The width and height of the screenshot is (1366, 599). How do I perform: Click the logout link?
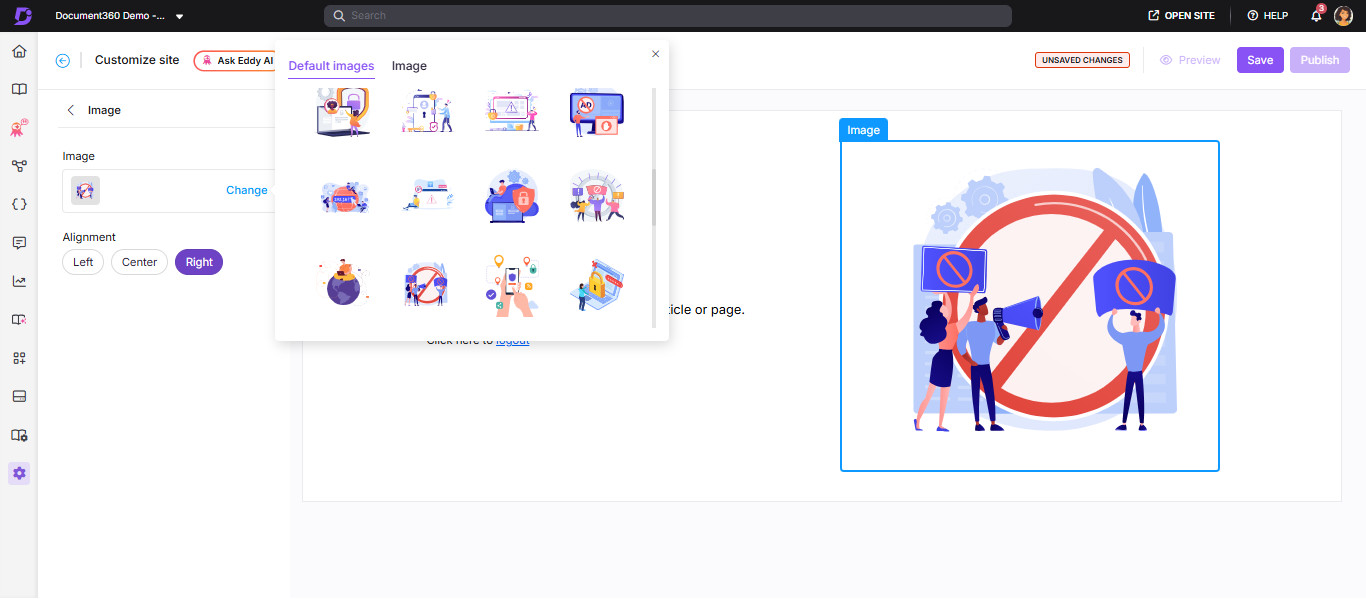[x=513, y=340]
